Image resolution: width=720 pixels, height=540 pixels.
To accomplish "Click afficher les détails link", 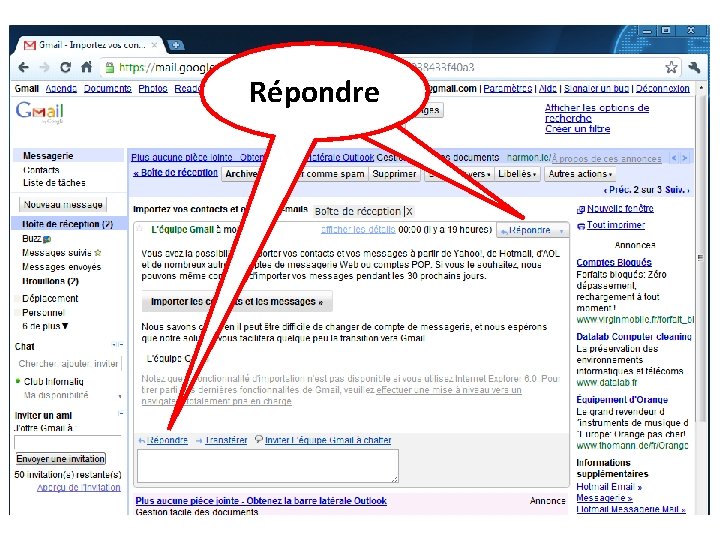I will 358,229.
